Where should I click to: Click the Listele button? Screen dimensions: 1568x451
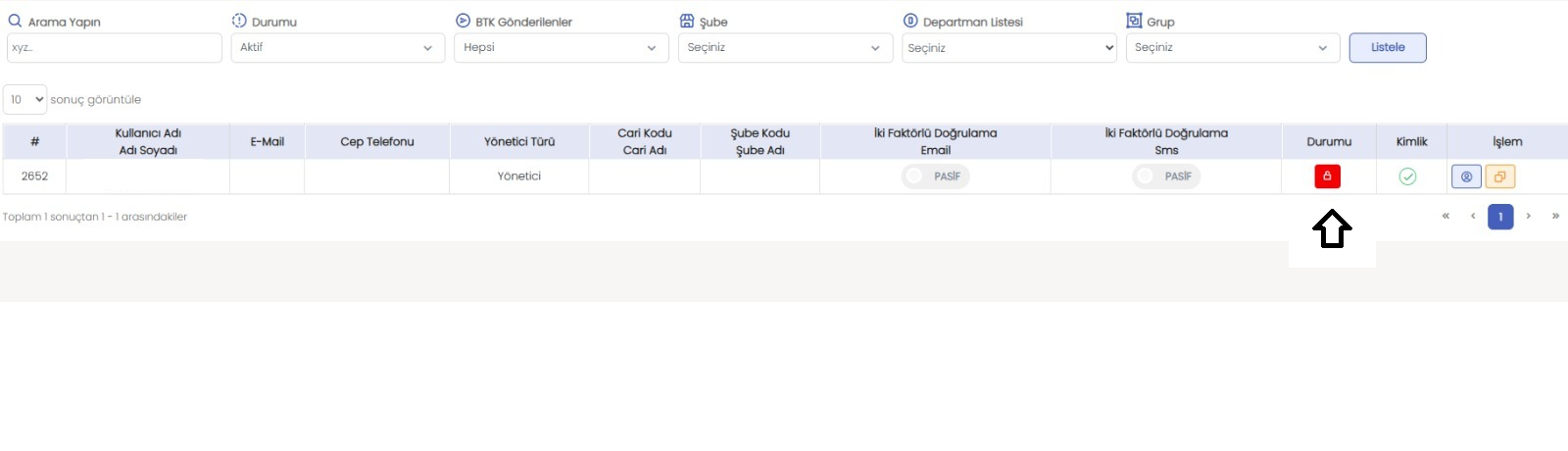coord(1388,48)
